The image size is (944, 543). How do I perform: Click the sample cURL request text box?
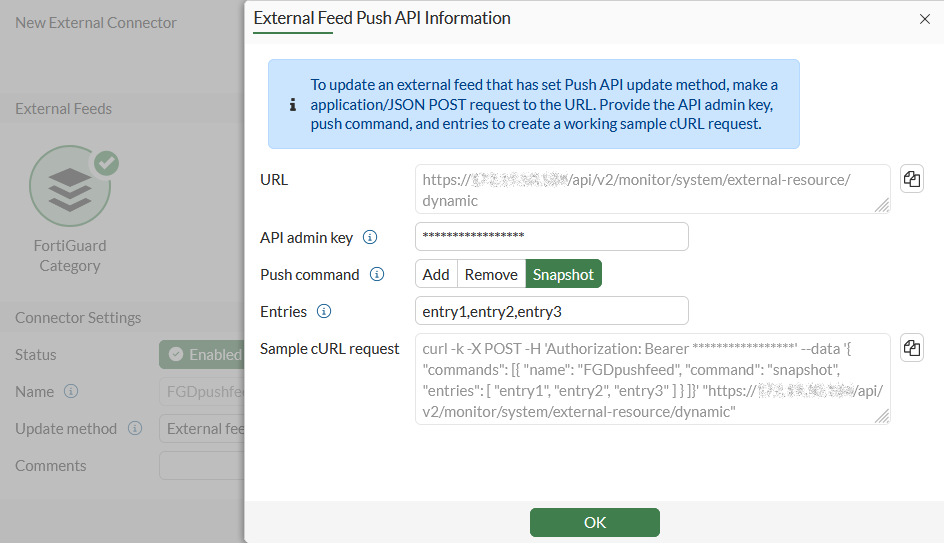pyautogui.click(x=652, y=379)
